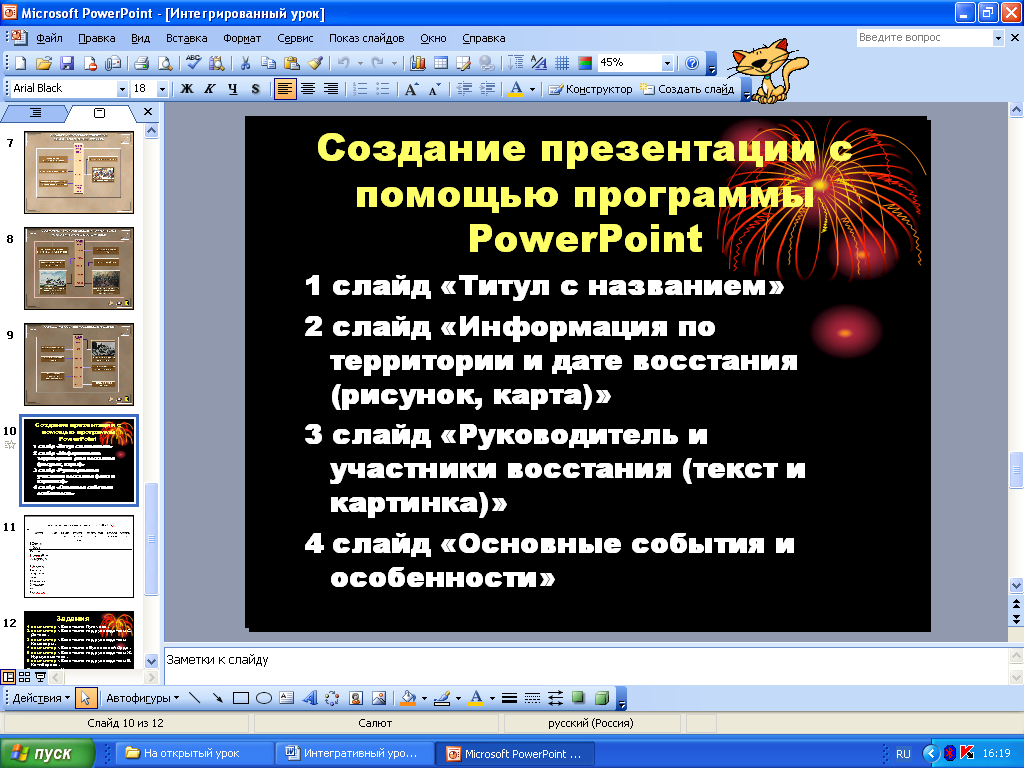Copy the selection to clipboard
1024x768 pixels.
[268, 63]
